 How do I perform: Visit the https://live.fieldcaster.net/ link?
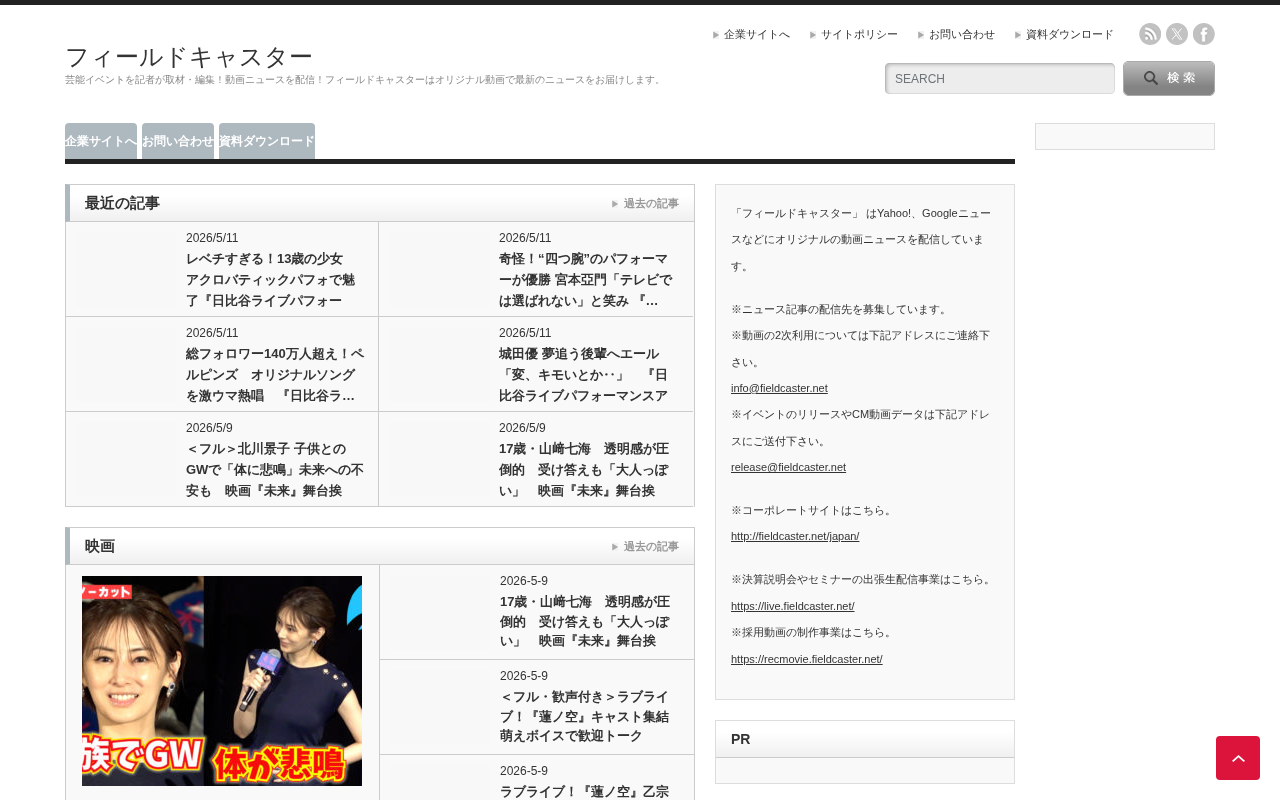(x=792, y=606)
